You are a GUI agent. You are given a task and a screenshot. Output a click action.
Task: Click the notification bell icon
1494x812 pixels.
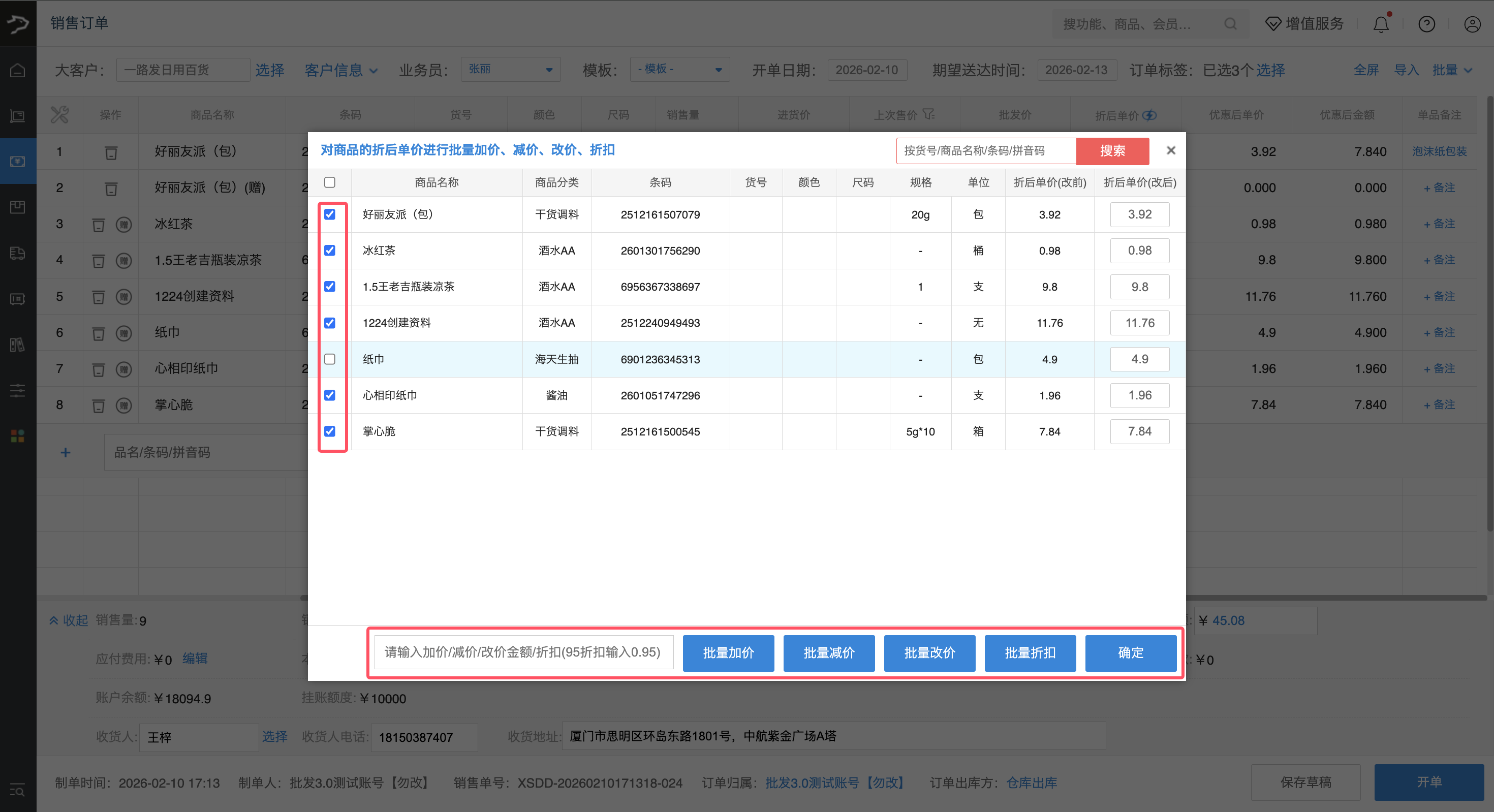click(x=1381, y=24)
